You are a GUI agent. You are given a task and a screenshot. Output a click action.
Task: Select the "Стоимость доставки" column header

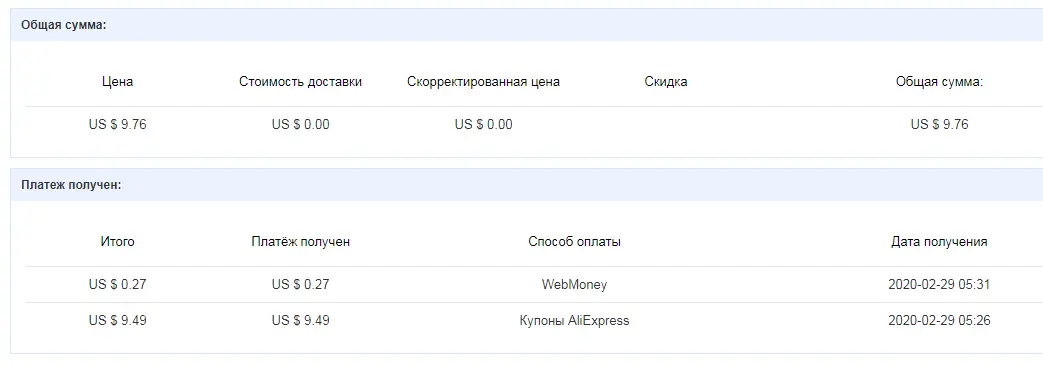(301, 82)
